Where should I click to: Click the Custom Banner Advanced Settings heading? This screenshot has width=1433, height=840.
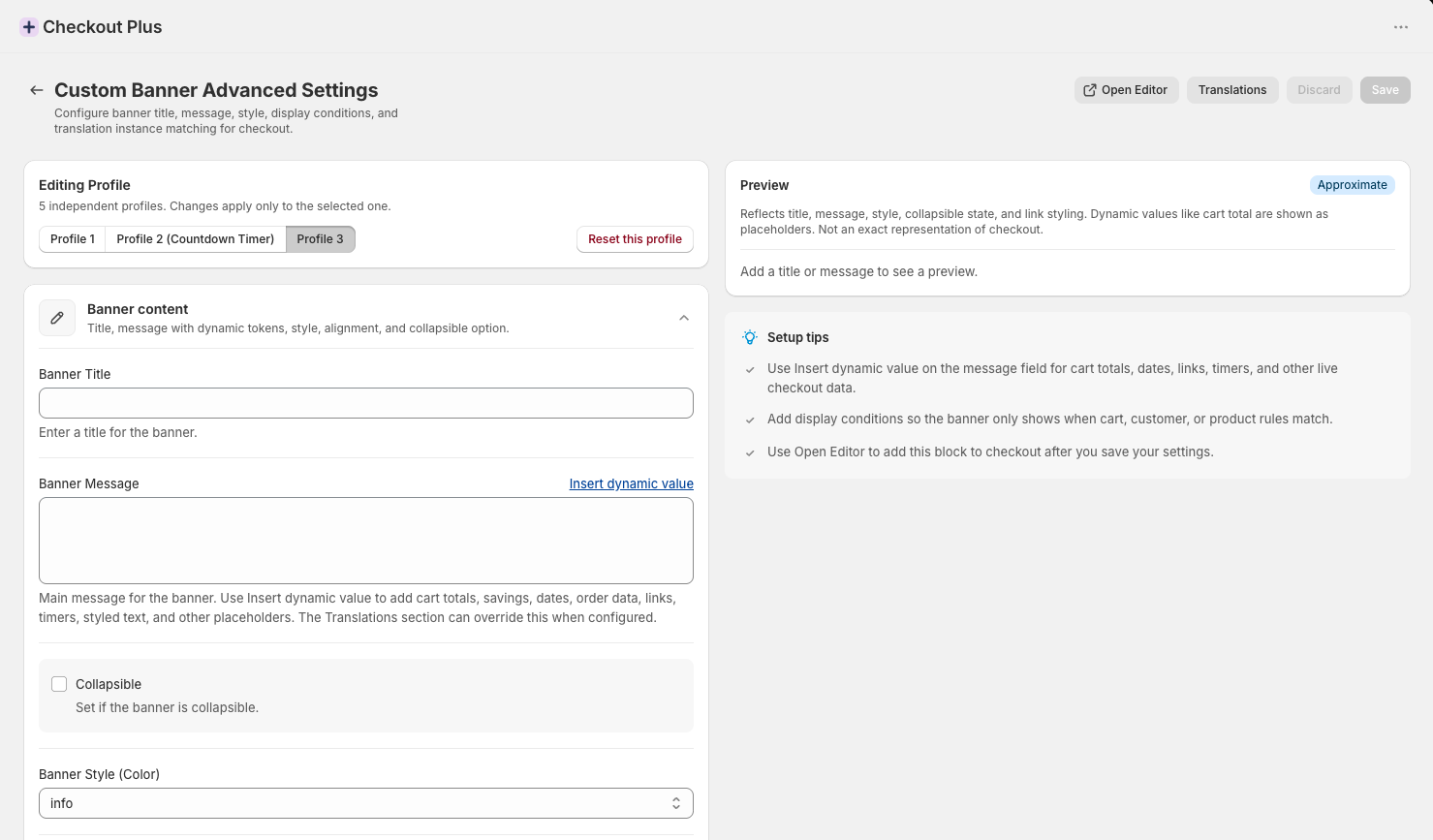click(216, 90)
